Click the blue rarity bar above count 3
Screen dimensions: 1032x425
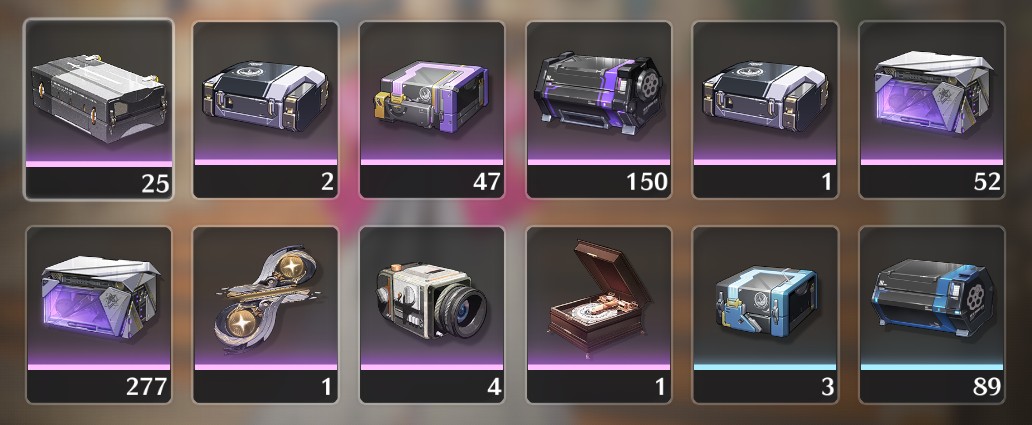coord(765,367)
